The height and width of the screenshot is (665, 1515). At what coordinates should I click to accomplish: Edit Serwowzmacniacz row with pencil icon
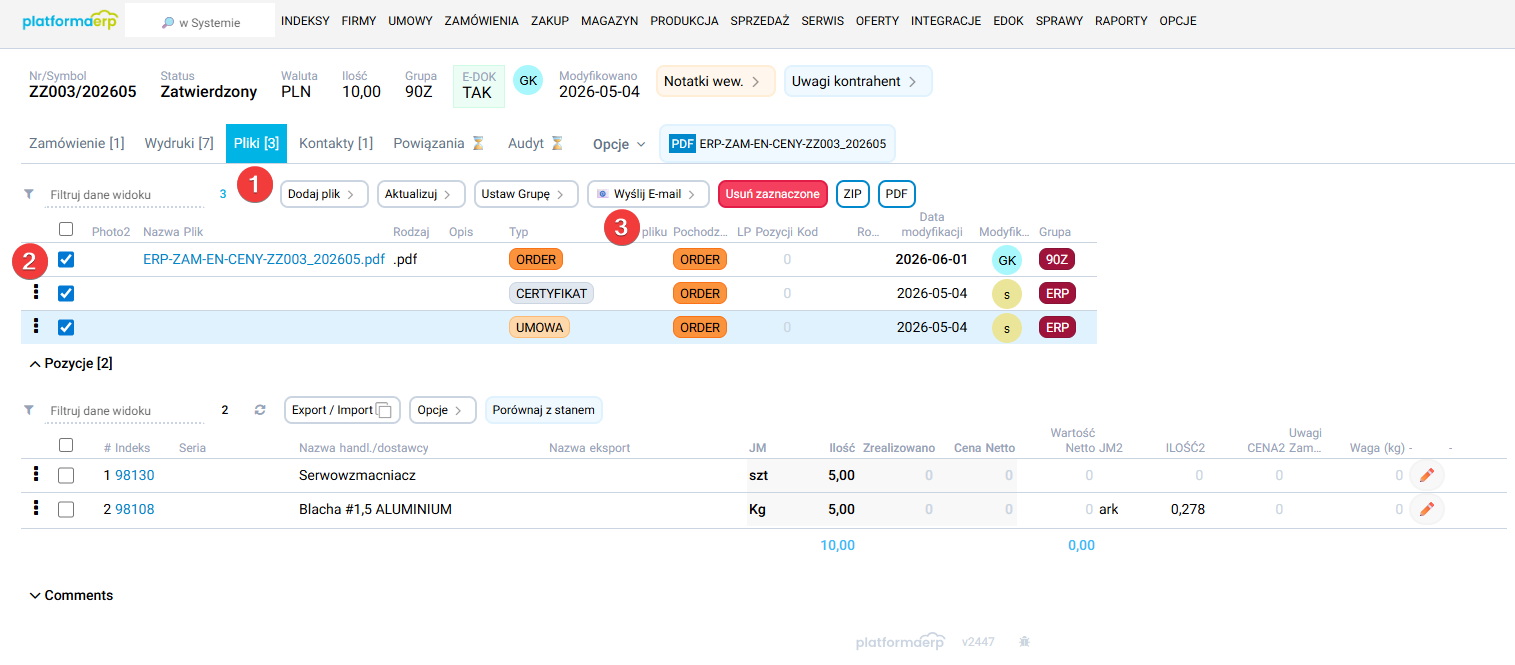[1427, 476]
